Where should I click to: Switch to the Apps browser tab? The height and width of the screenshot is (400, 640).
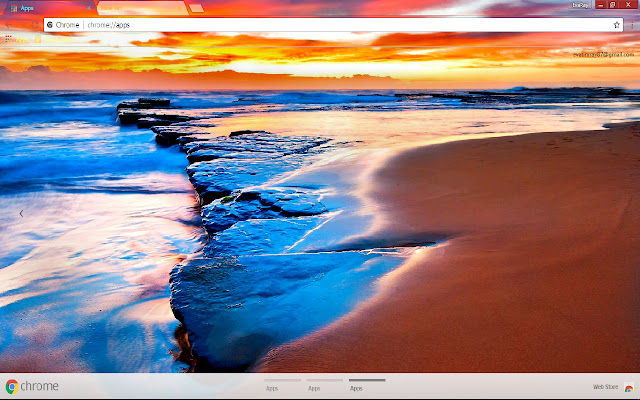pyautogui.click(x=49, y=8)
